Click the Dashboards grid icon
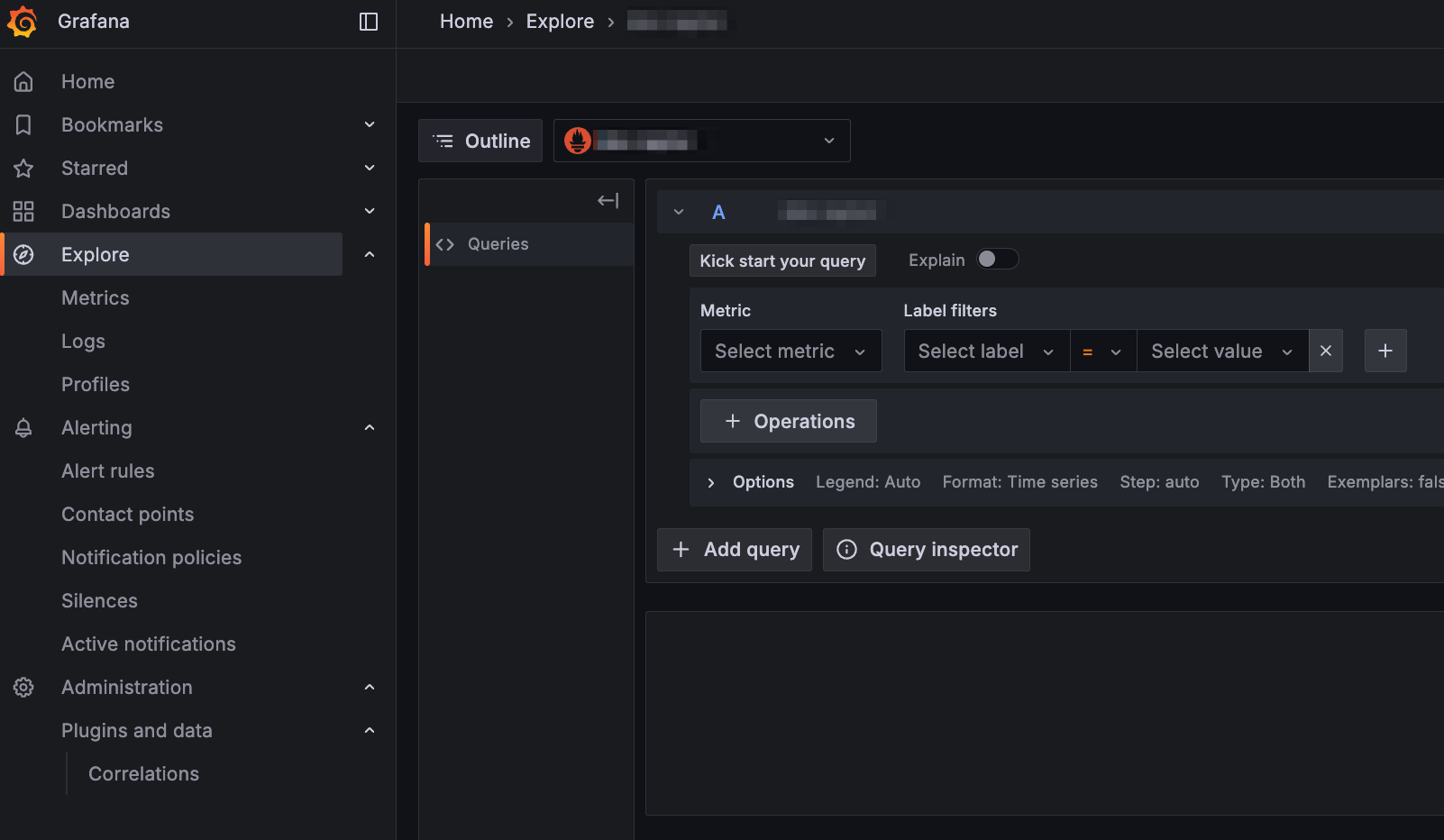 (23, 211)
